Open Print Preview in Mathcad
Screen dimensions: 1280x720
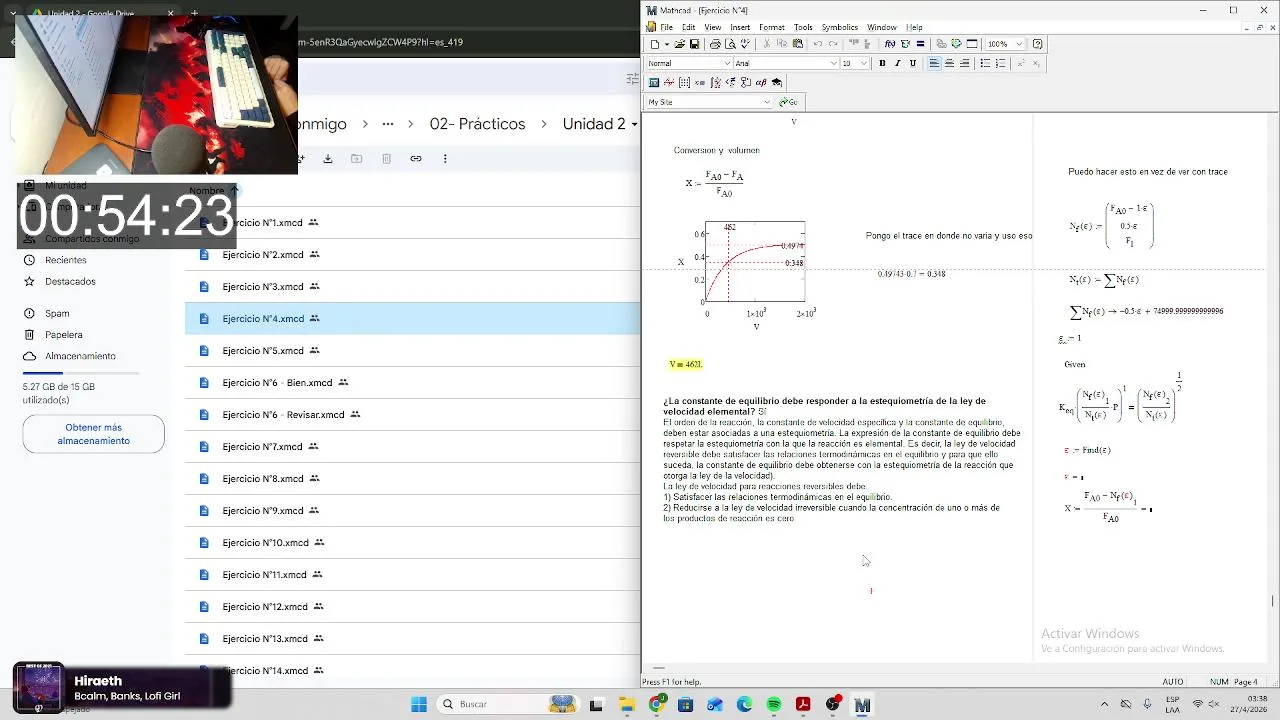pos(730,44)
